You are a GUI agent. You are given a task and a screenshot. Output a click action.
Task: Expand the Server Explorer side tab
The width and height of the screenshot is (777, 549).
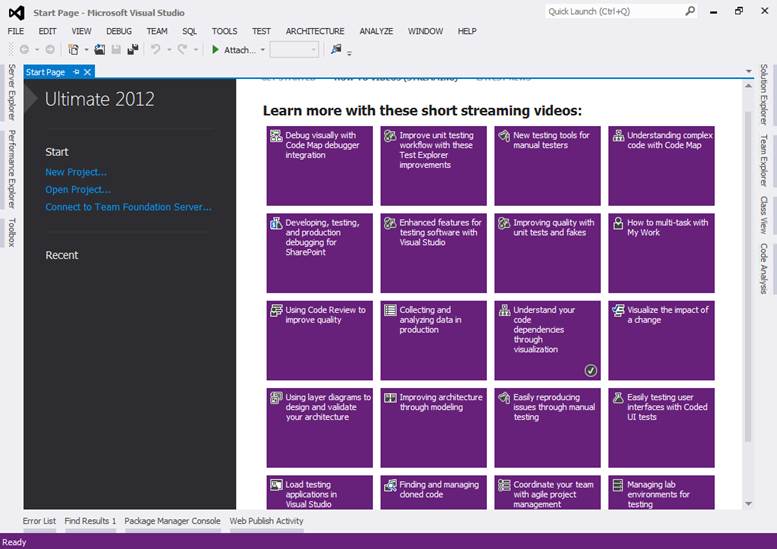tap(11, 92)
